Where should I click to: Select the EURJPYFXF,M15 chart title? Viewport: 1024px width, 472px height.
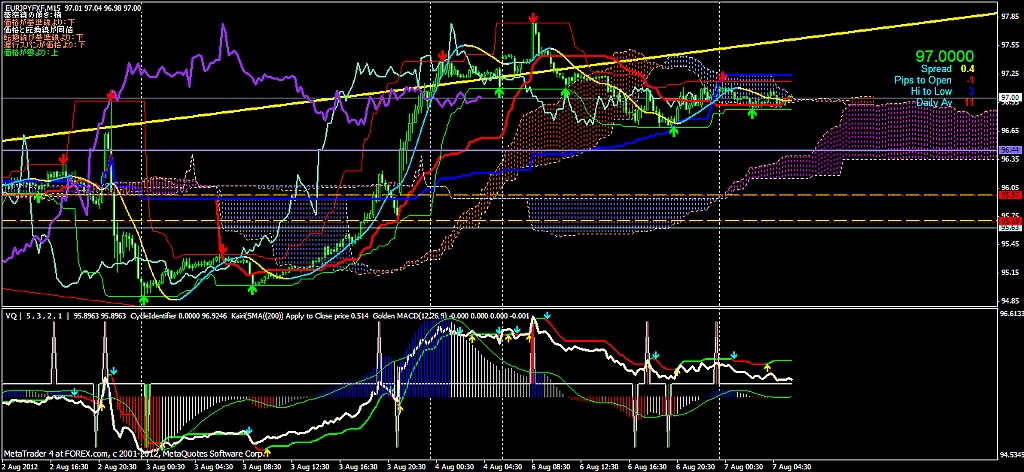tap(32, 6)
